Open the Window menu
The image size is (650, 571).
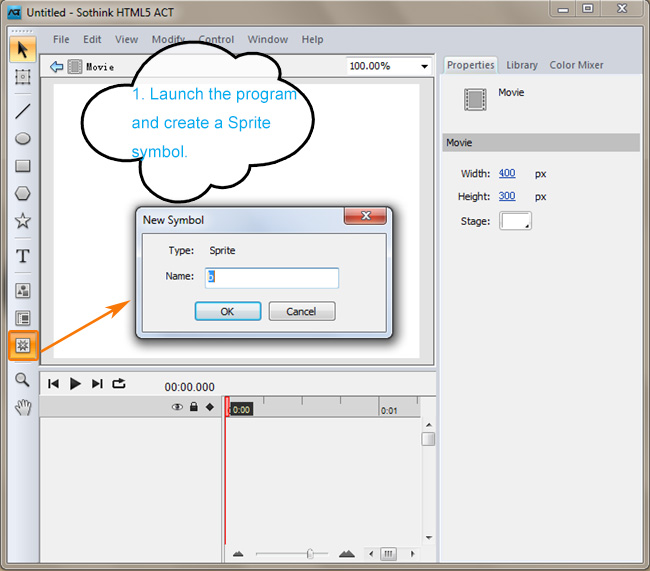(x=268, y=39)
